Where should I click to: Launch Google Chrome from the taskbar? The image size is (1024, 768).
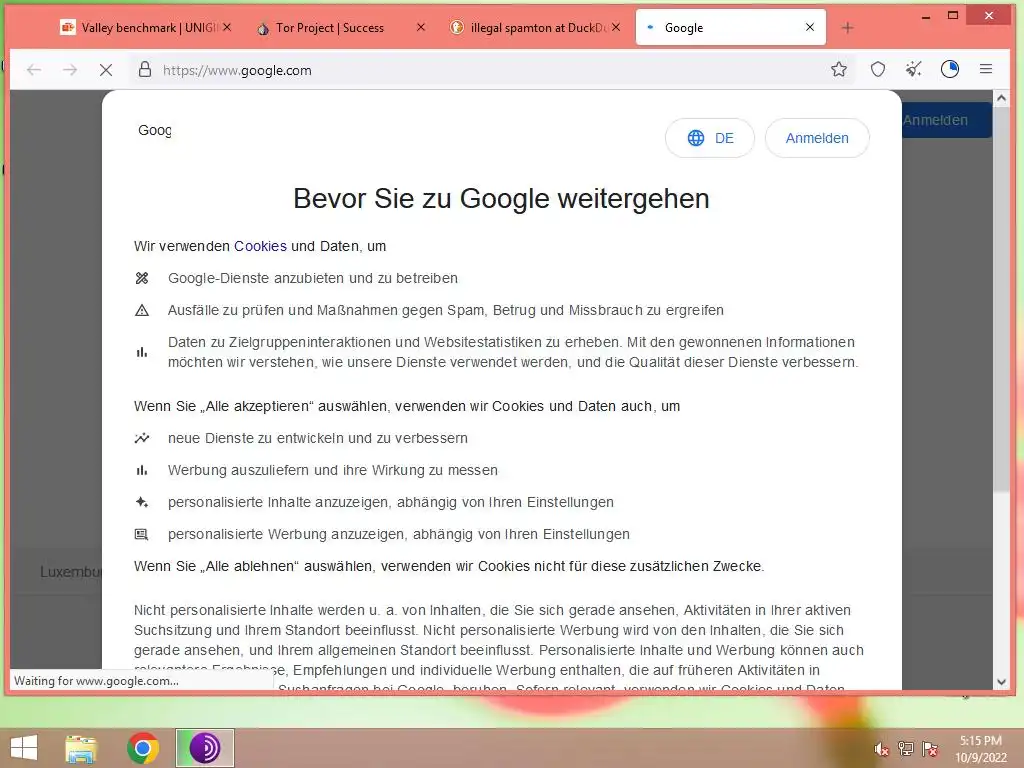[x=143, y=748]
